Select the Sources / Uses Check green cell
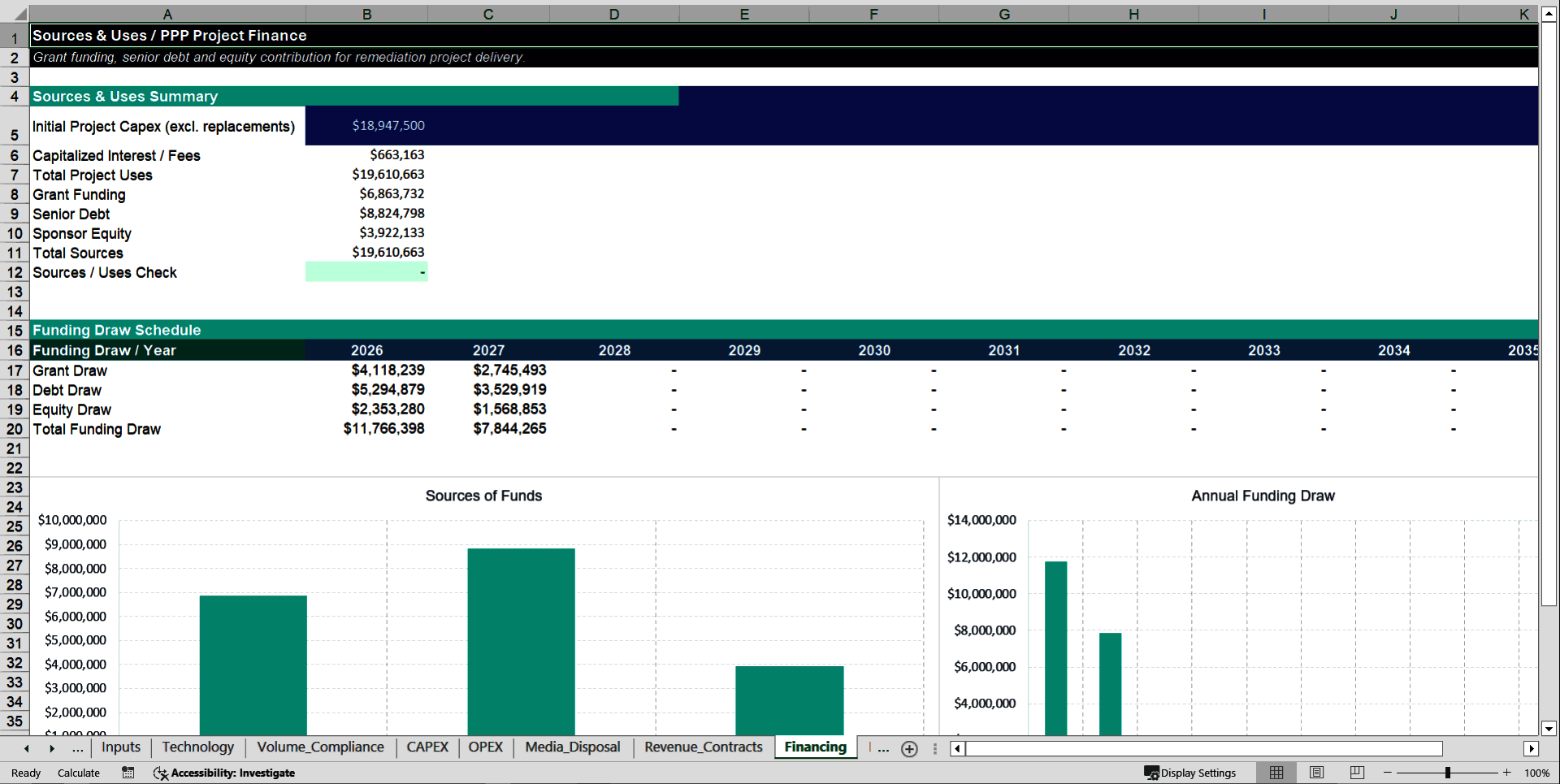Viewport: 1560px width, 784px height. click(x=366, y=272)
